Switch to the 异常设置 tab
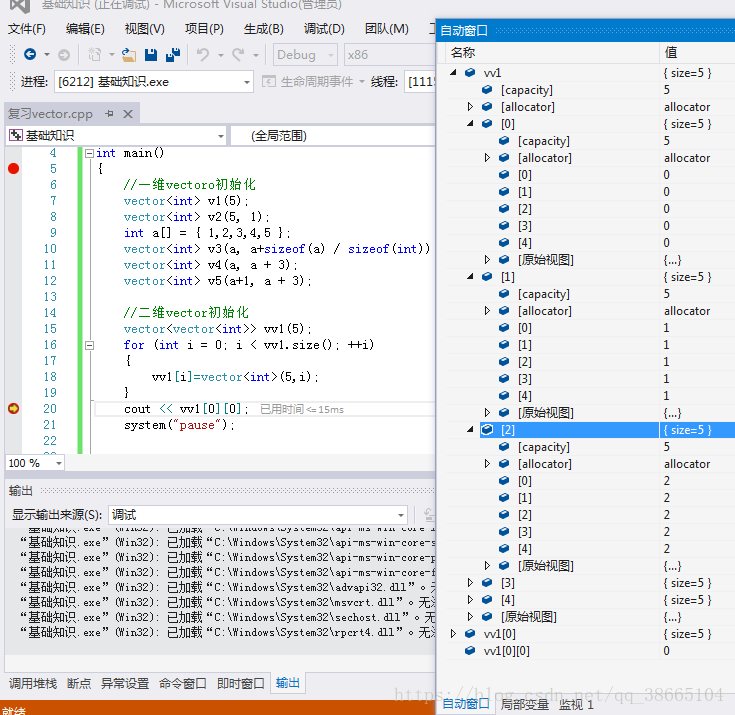 [x=125, y=684]
